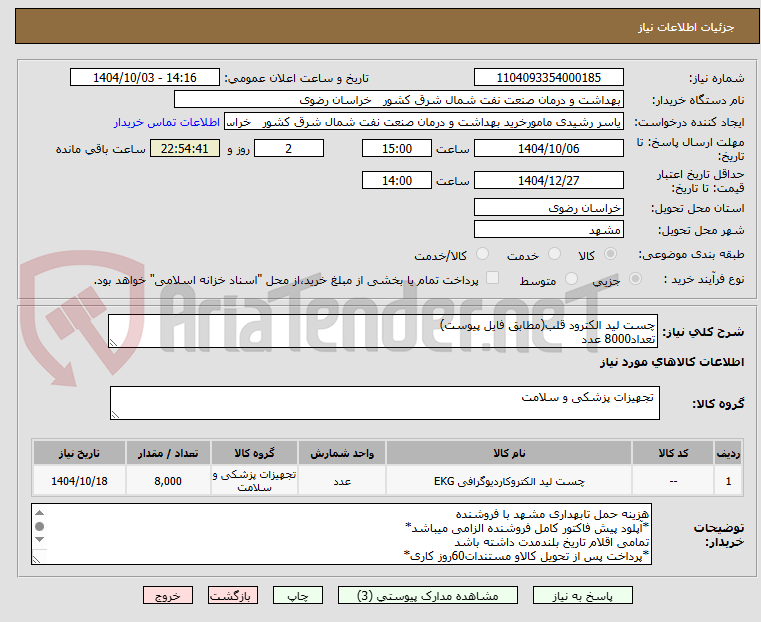The height and width of the screenshot is (622, 761).
Task: Click the remaining days field showing 2
Action: (x=289, y=148)
